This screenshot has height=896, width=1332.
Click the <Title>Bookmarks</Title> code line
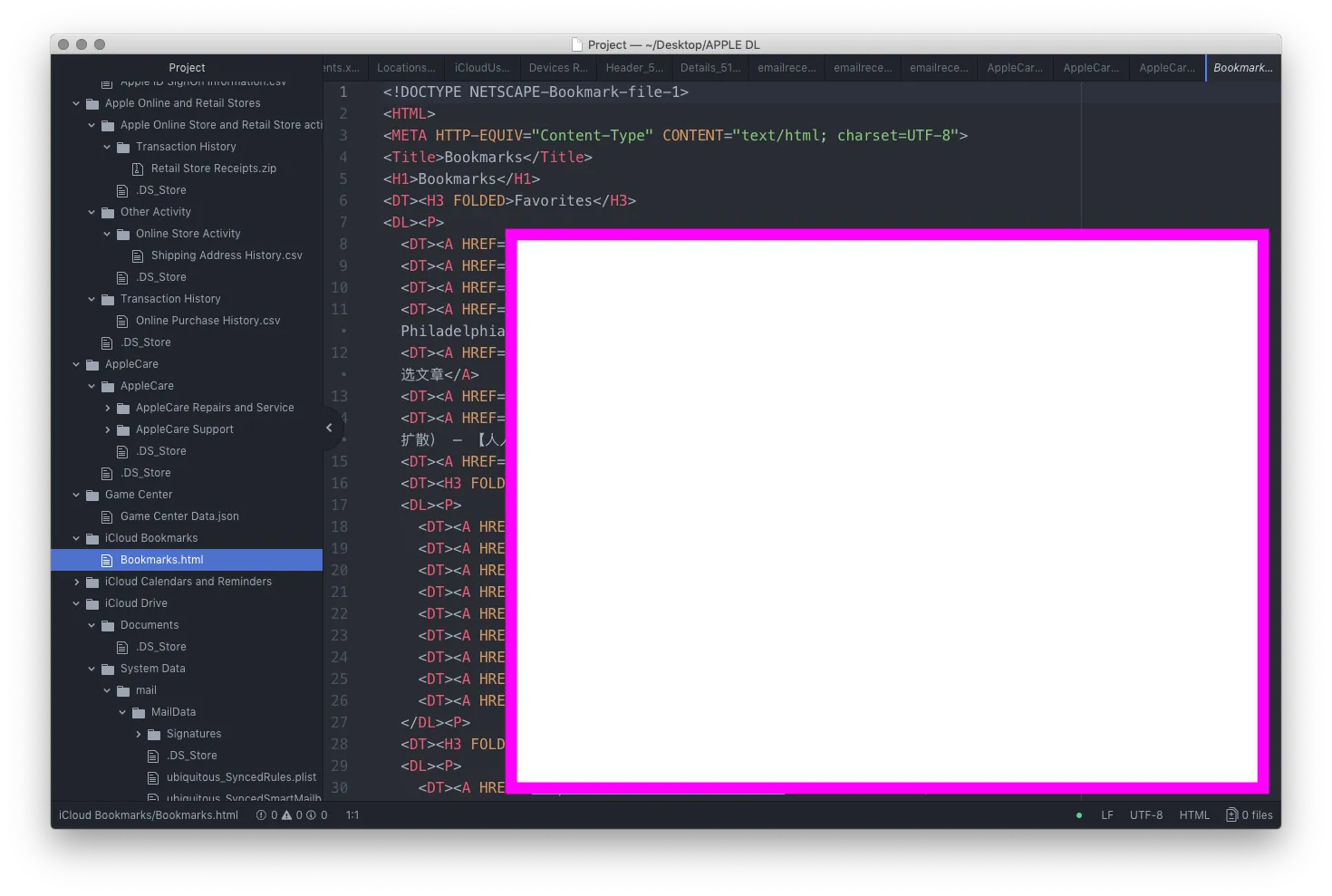click(487, 158)
